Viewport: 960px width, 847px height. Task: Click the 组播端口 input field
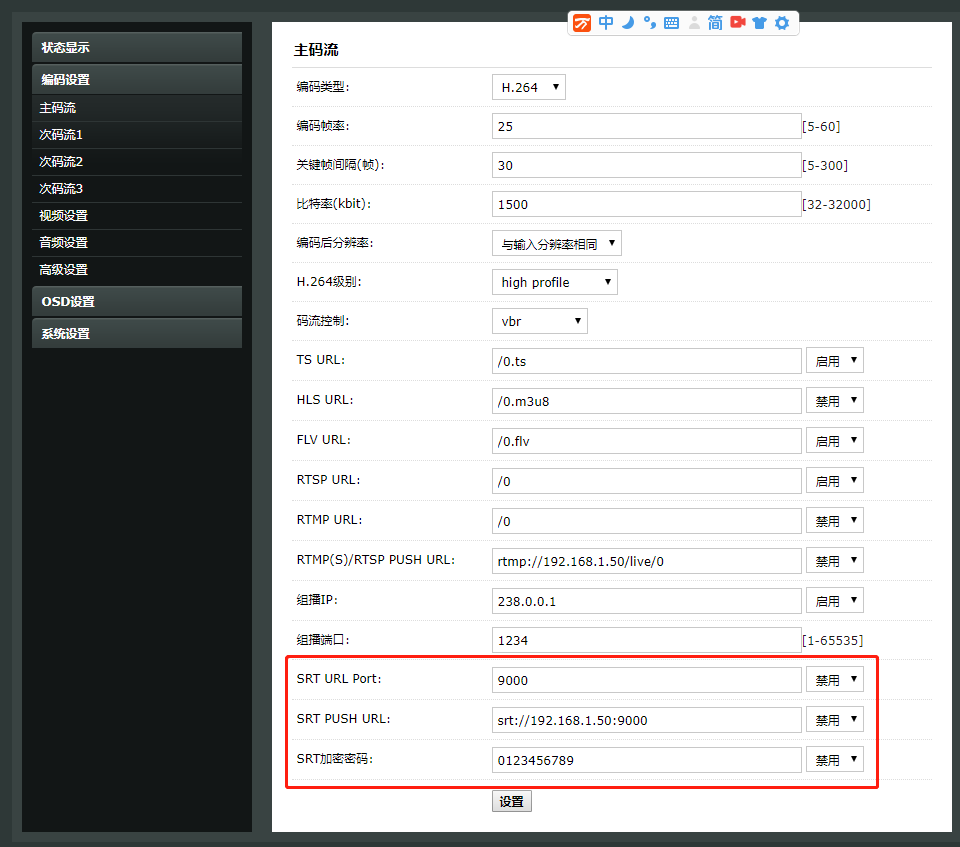647,640
